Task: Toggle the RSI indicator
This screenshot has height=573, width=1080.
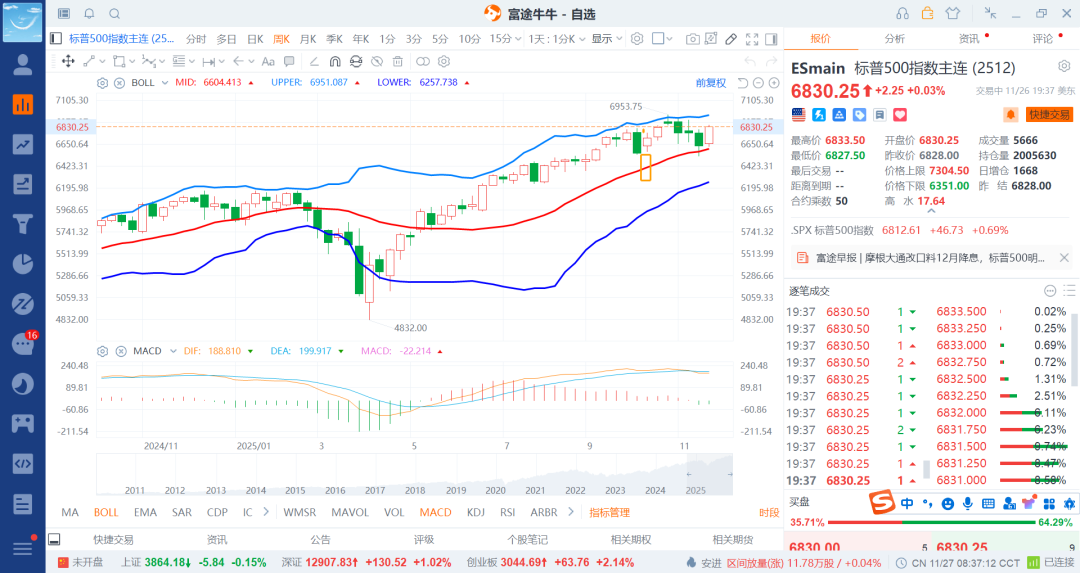Action: (508, 512)
